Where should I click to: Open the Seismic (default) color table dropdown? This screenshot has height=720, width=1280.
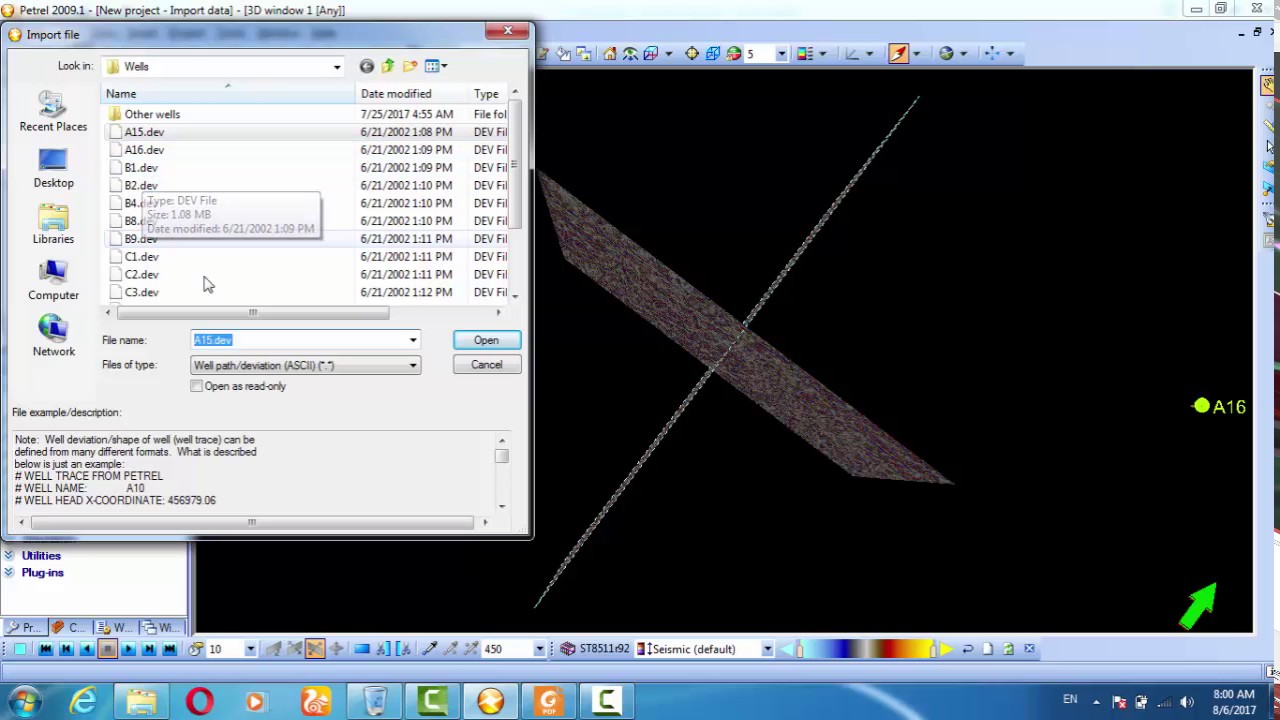[767, 649]
